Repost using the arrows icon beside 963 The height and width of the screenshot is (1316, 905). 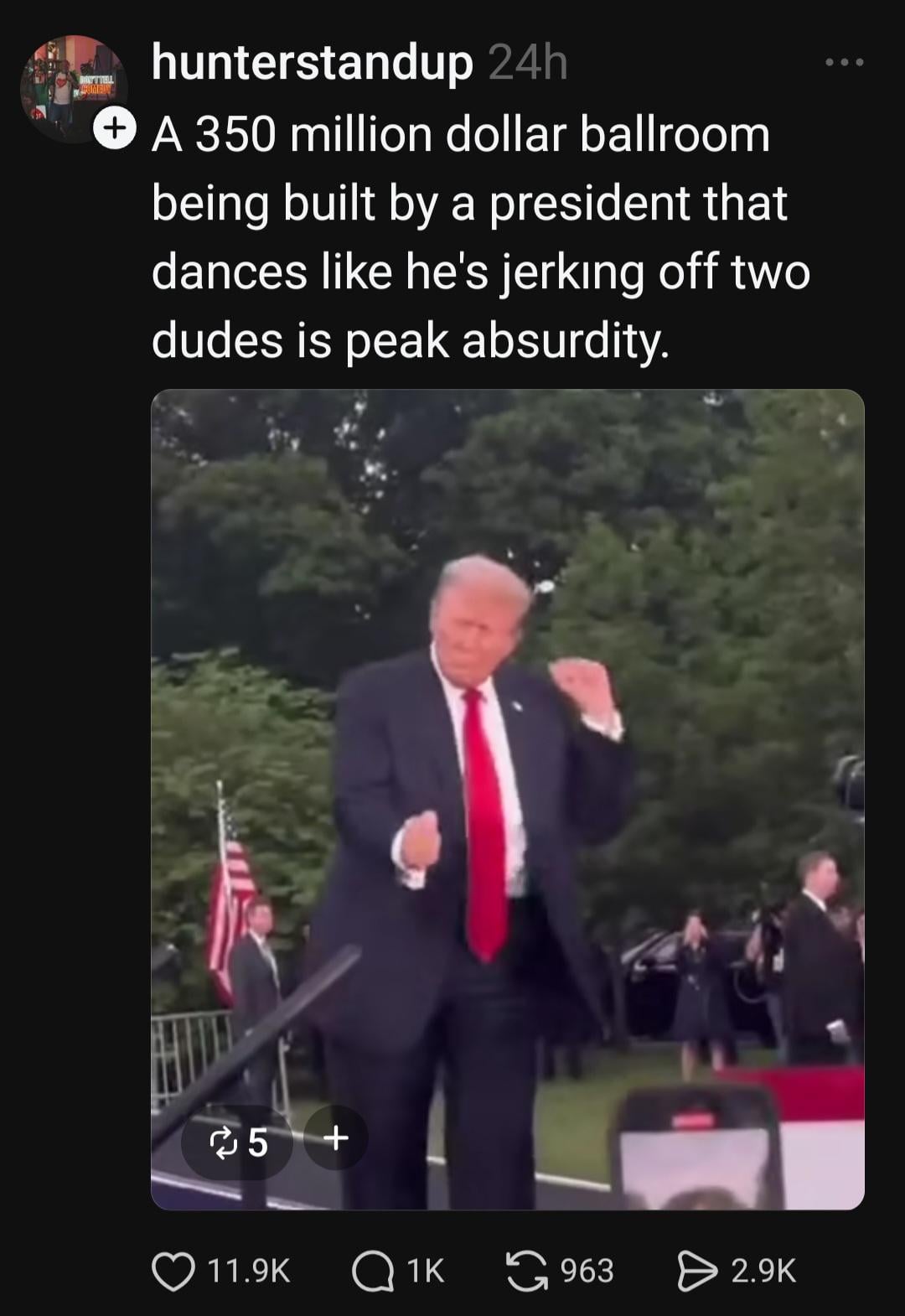point(526,1271)
